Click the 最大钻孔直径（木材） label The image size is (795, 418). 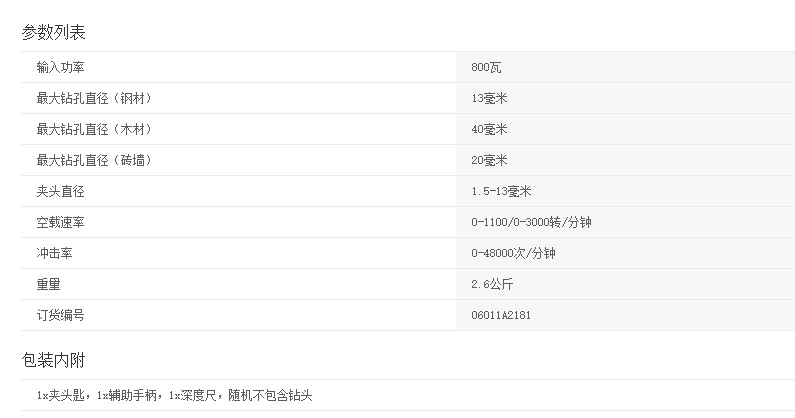pos(94,129)
